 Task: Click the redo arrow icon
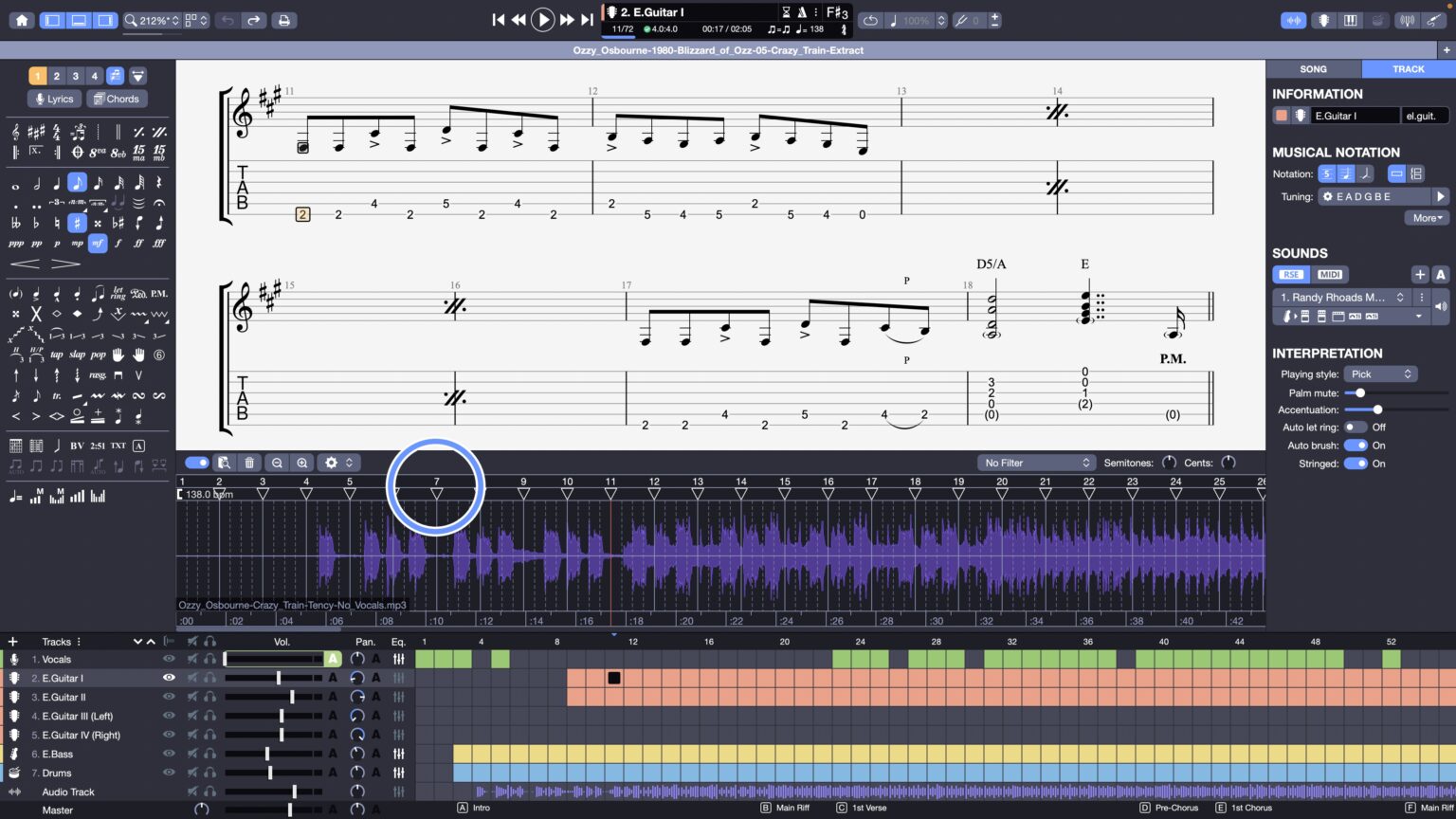point(252,19)
